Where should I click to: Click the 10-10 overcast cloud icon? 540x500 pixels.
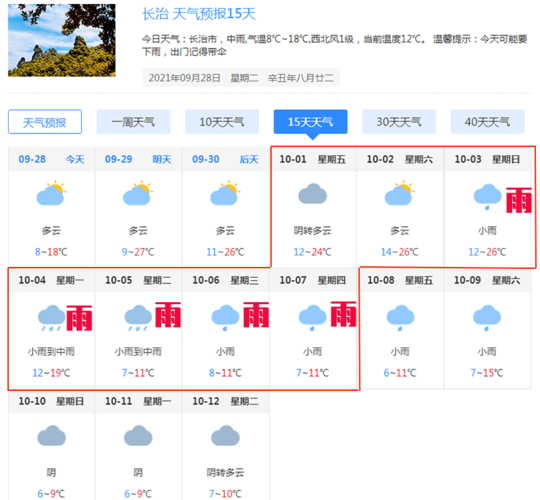tap(51, 436)
